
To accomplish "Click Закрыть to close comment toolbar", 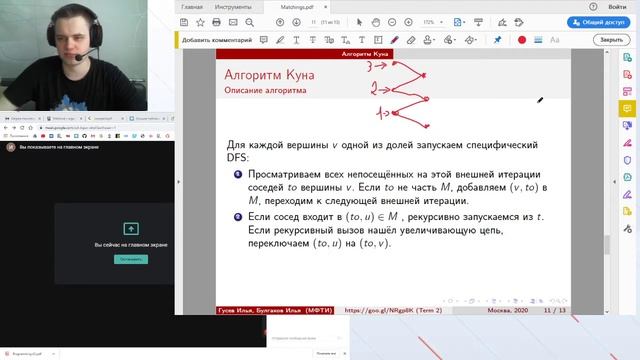I will (611, 40).
